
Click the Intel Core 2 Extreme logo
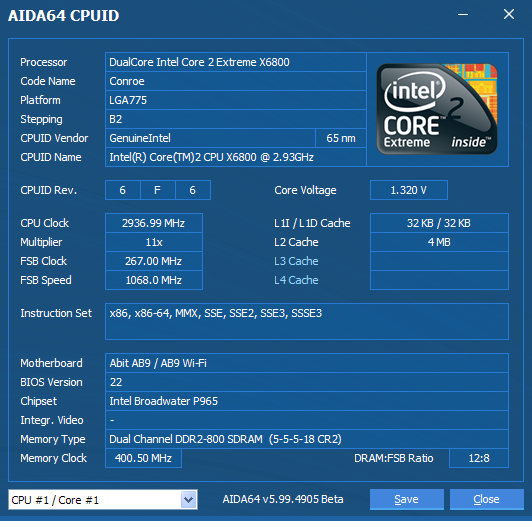(437, 109)
